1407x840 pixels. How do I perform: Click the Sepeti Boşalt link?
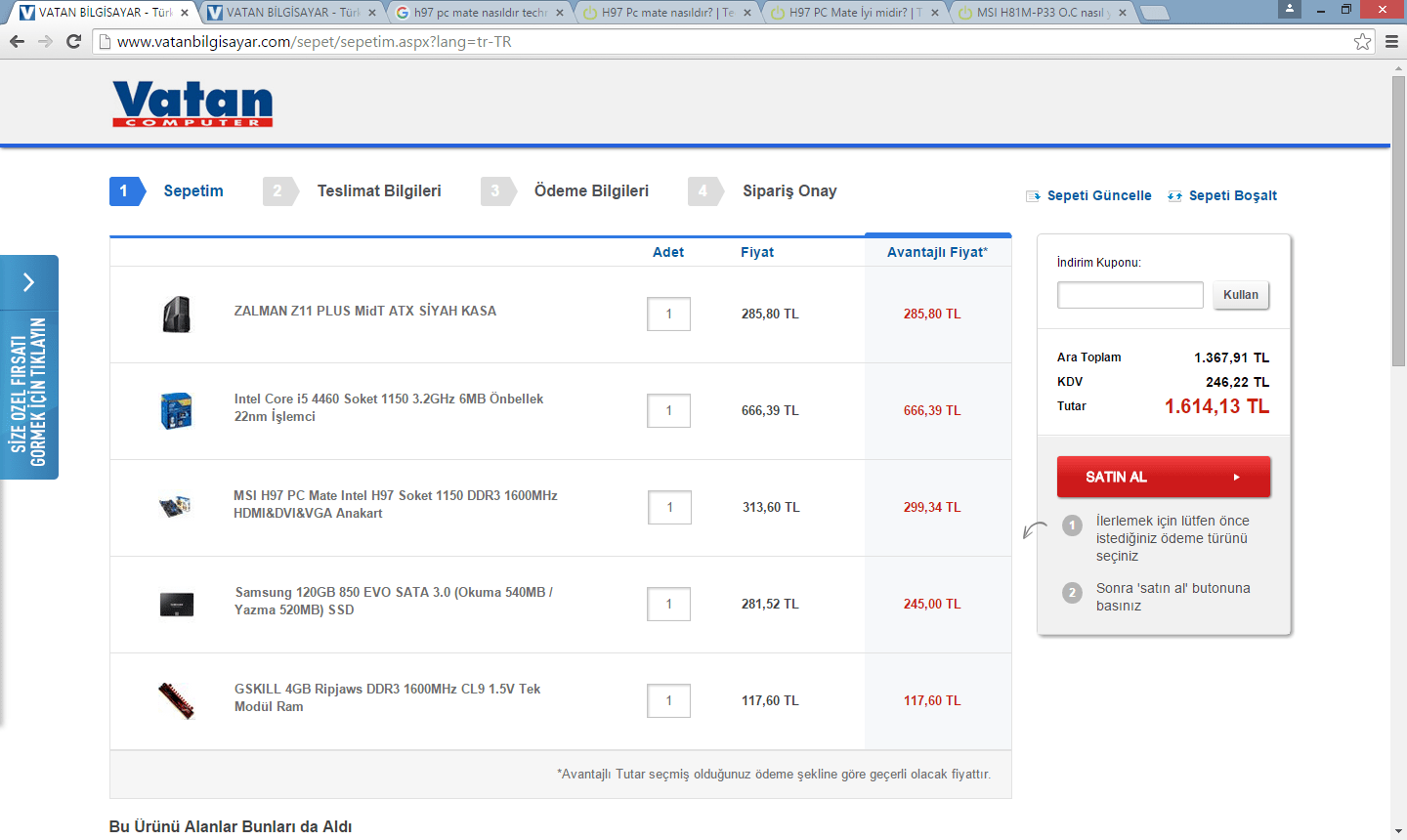pyautogui.click(x=1233, y=196)
